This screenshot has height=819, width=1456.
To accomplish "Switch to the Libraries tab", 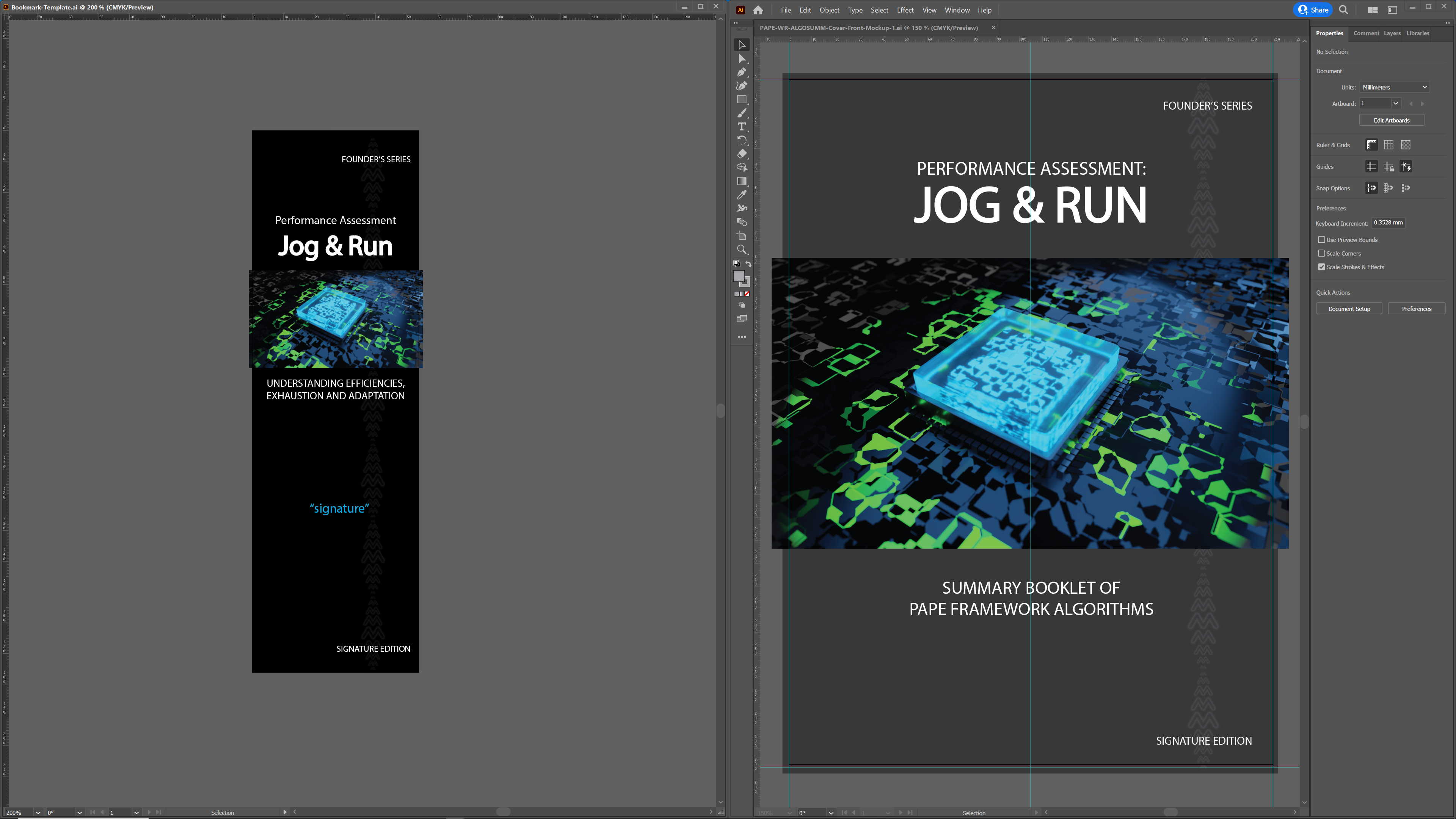I will [1418, 33].
